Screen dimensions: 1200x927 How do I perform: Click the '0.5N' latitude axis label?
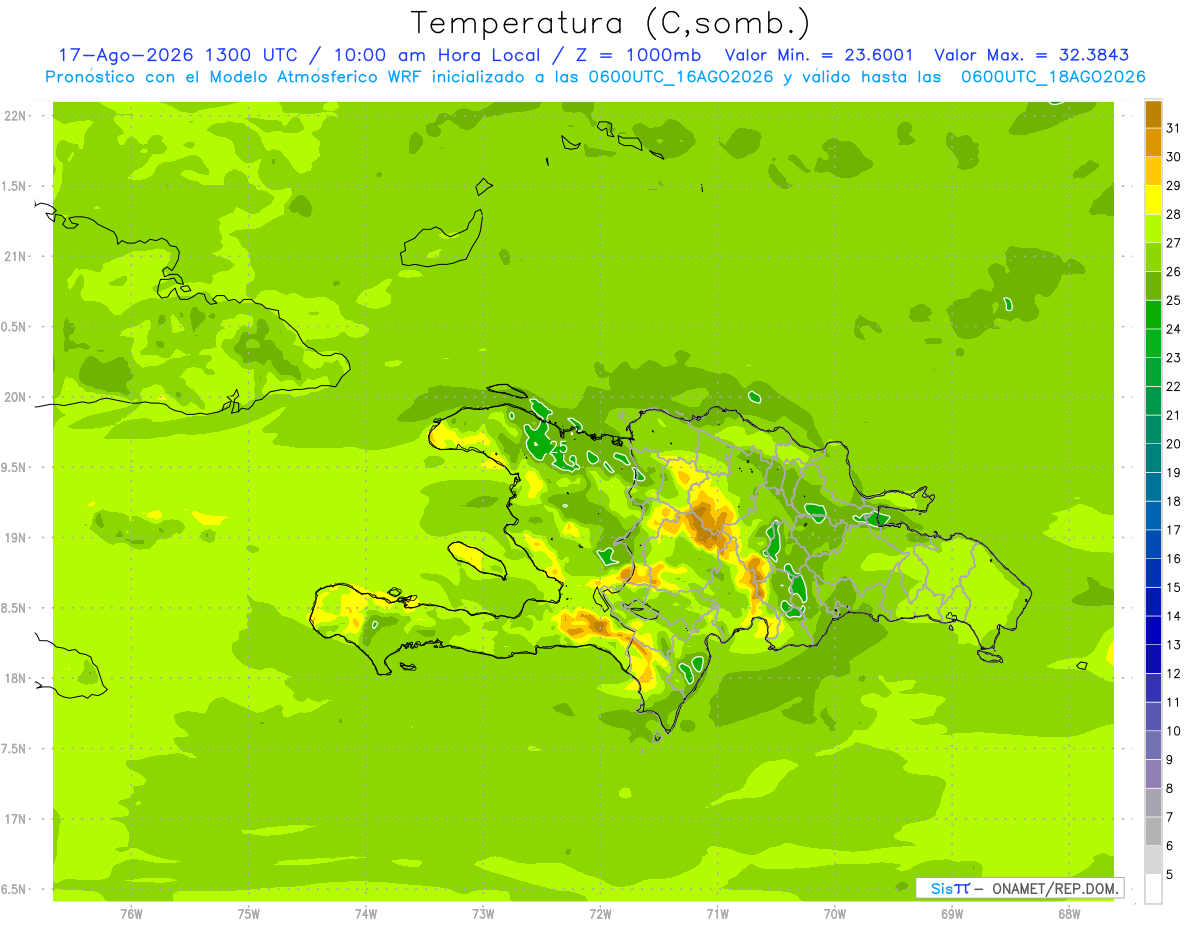coord(15,327)
